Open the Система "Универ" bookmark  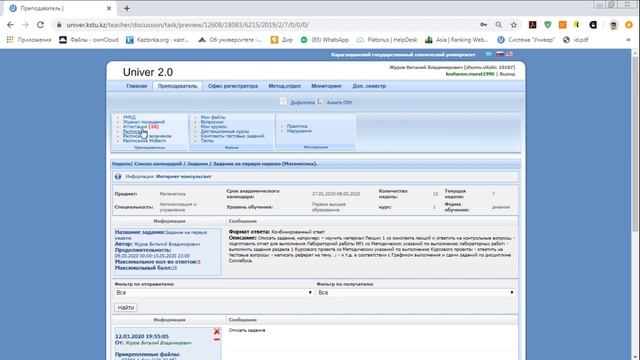pos(526,40)
